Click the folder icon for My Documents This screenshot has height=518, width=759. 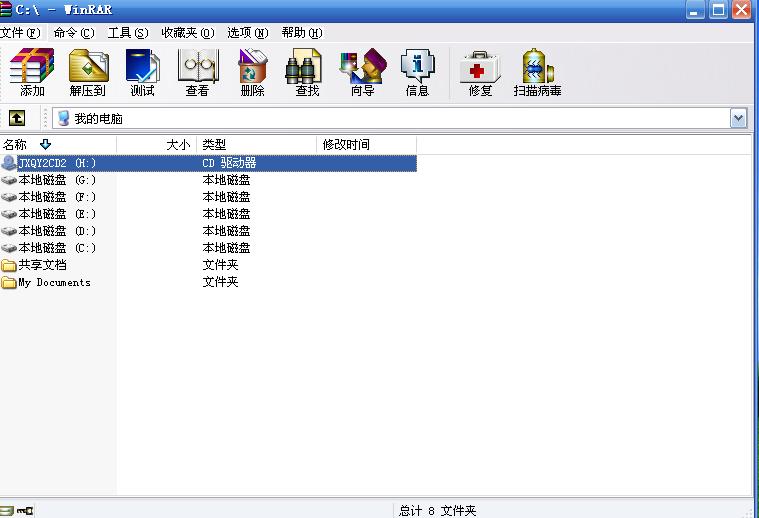pos(9,282)
